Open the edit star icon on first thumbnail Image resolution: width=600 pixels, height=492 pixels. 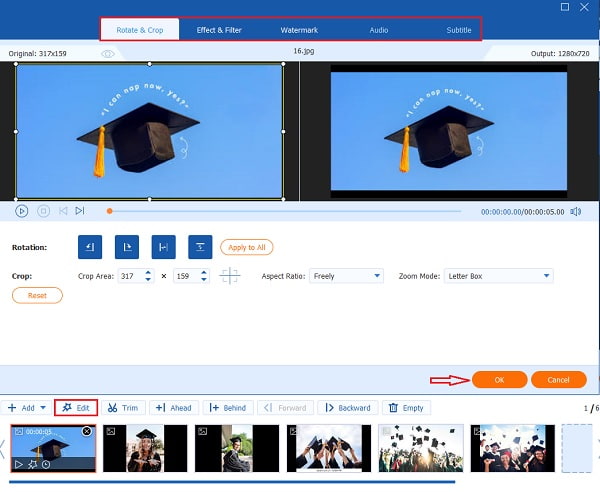[x=32, y=464]
